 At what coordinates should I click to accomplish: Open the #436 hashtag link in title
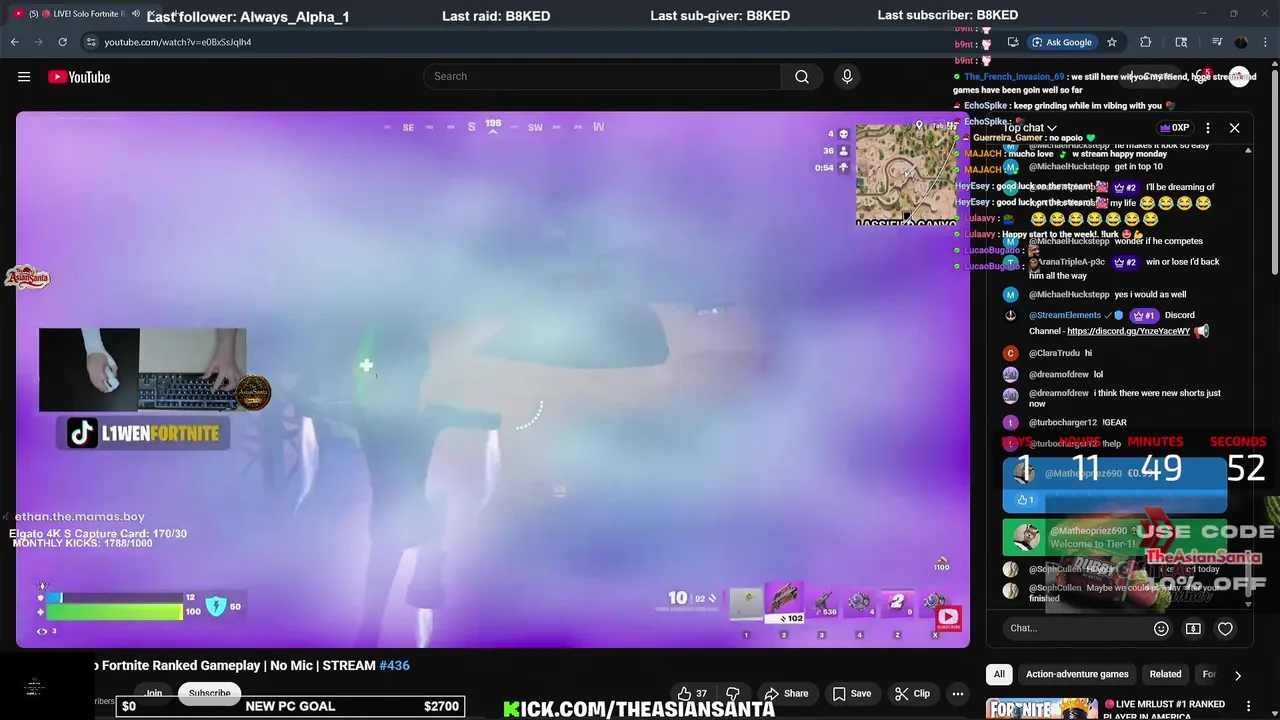point(395,665)
